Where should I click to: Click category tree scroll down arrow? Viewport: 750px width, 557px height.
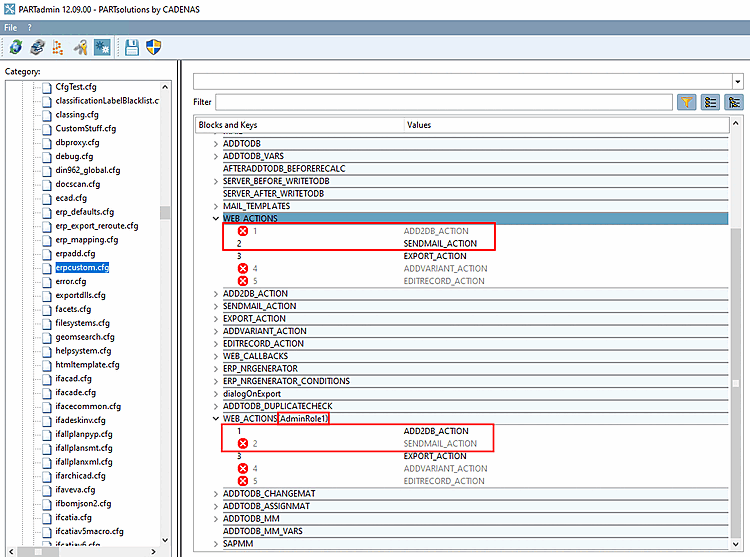pos(165,540)
